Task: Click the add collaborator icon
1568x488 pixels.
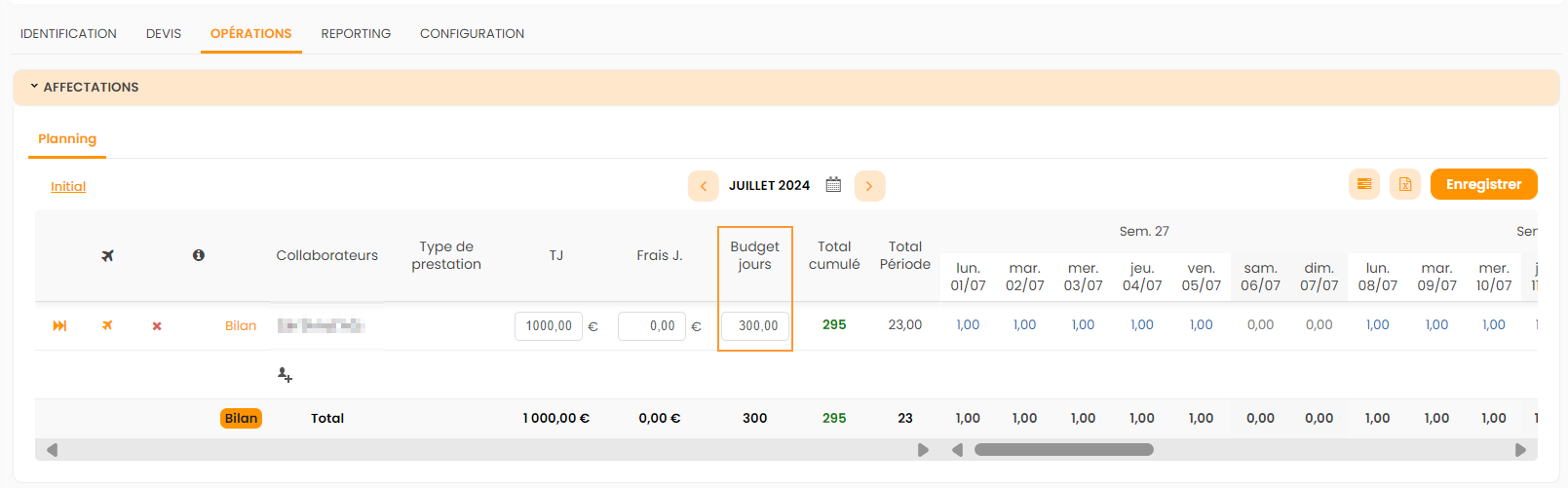Action: 285,375
